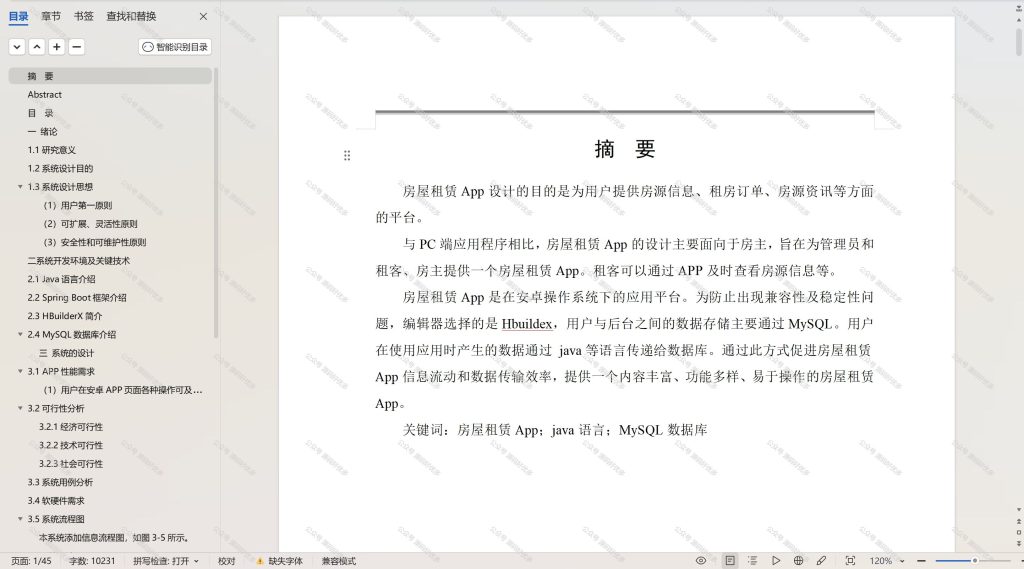1024x569 pixels.
Task: Click the writing mode pen icon
Action: pos(822,561)
